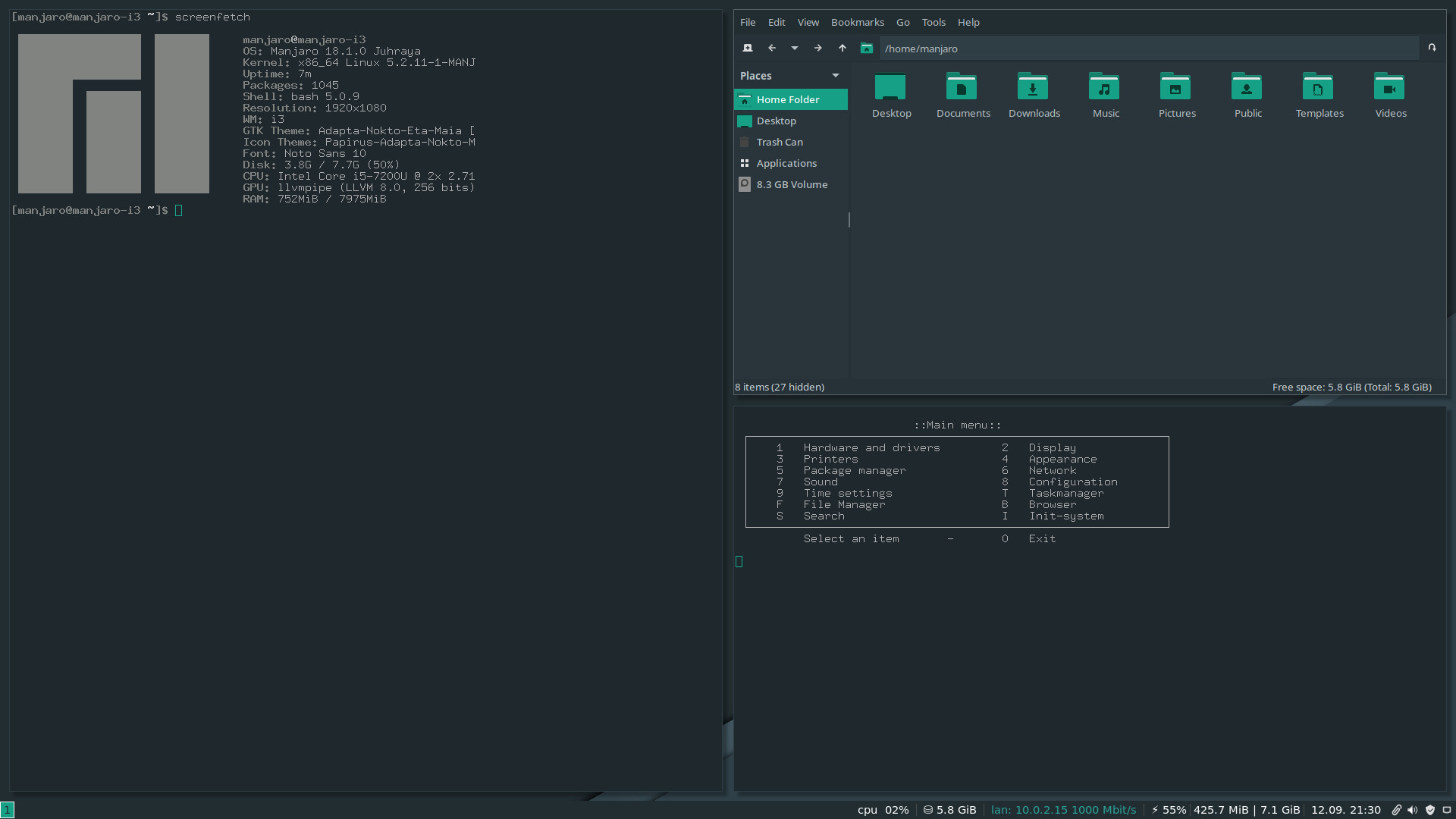
Task: Click '8 items (27 hidden)' status text
Action: click(x=780, y=387)
